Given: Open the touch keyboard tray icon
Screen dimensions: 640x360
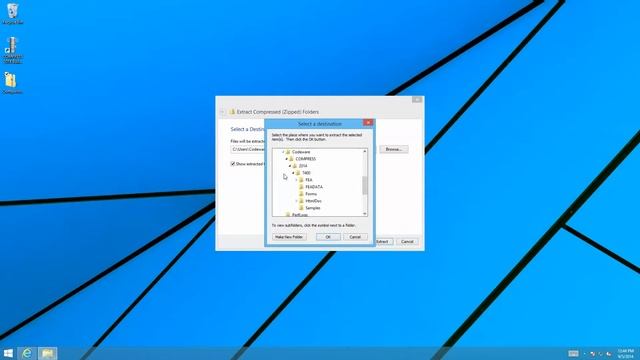Looking at the screenshot, I should coord(573,353).
